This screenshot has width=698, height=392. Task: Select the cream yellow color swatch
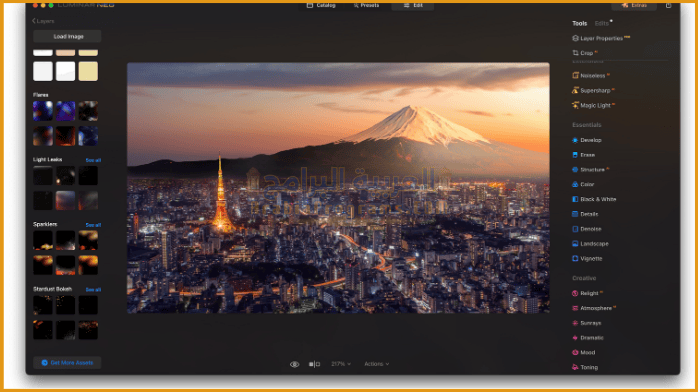click(88, 71)
